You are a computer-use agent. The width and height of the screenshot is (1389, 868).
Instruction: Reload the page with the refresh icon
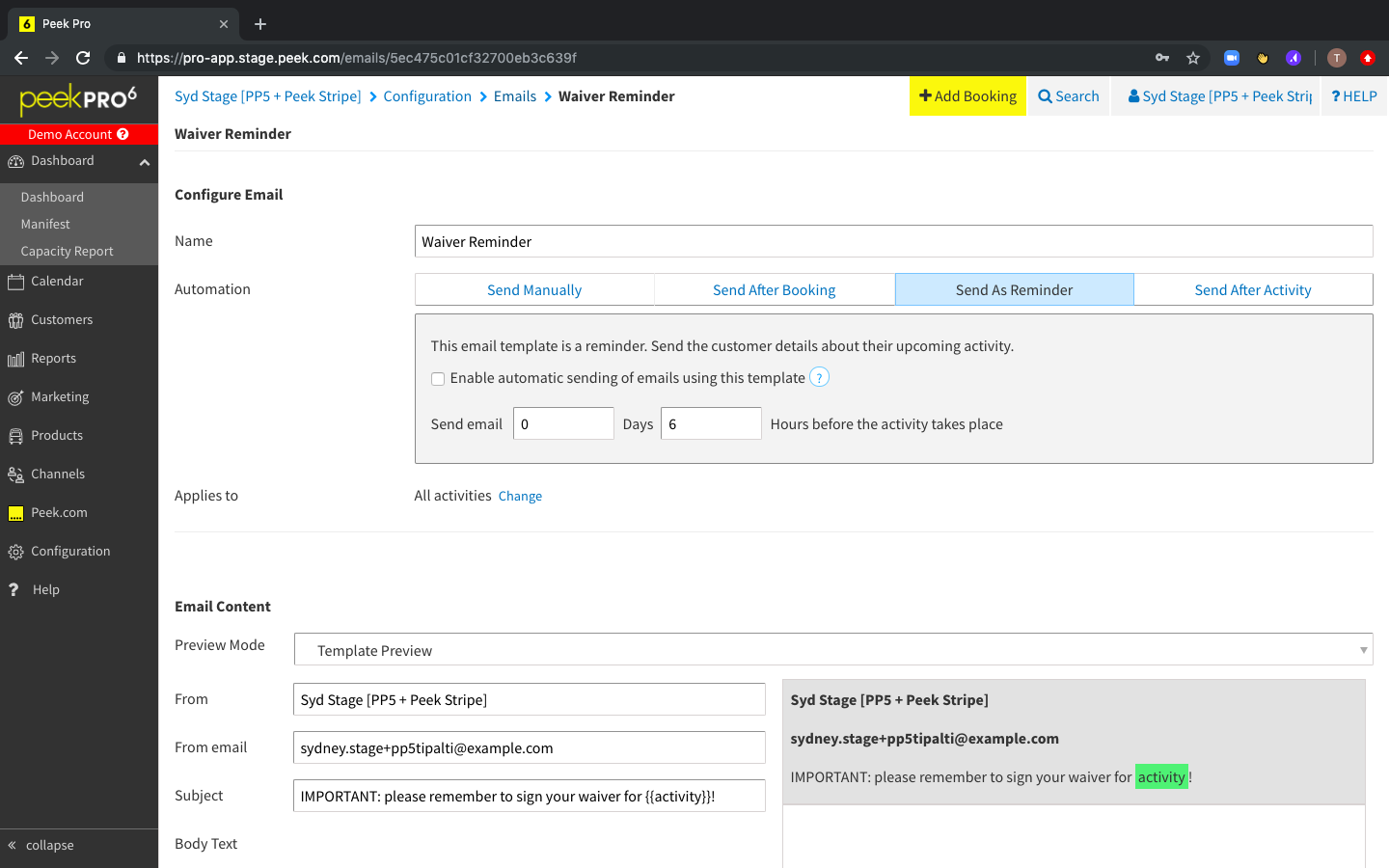point(83,58)
